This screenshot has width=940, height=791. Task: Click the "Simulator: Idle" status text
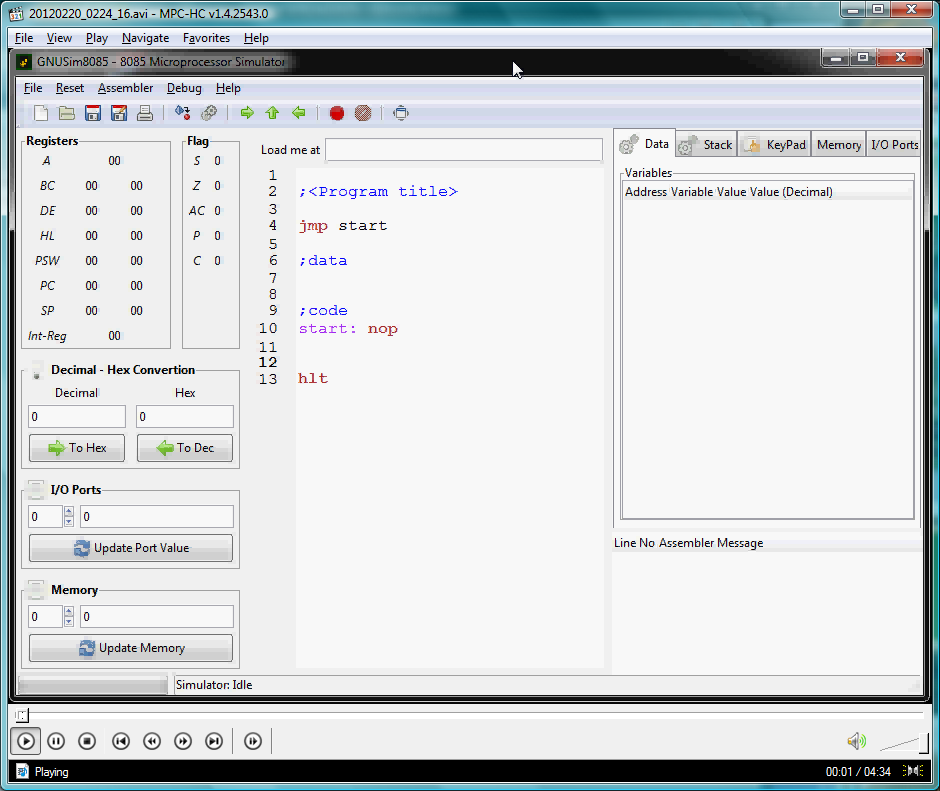214,685
